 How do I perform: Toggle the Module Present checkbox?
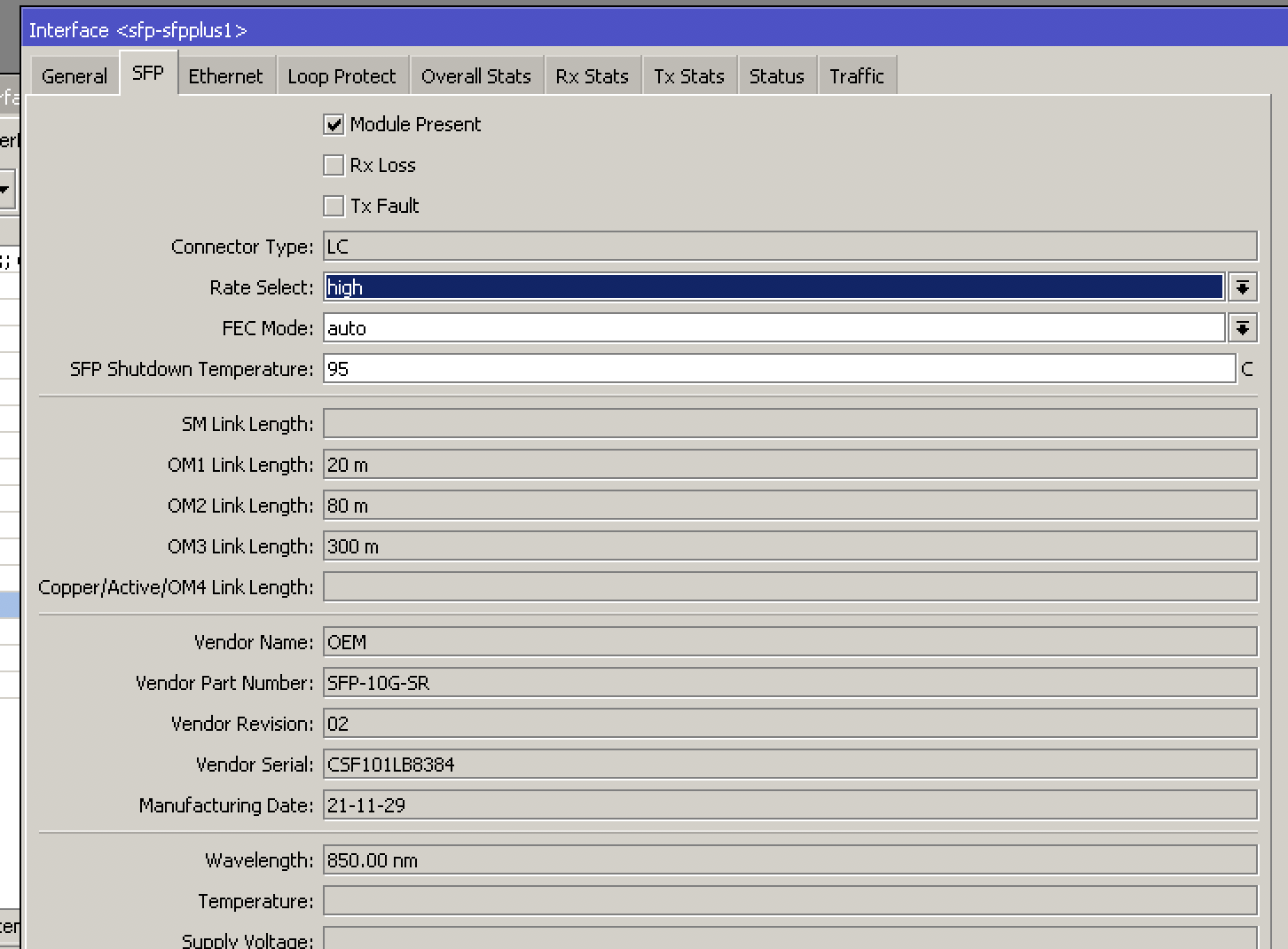click(x=334, y=125)
